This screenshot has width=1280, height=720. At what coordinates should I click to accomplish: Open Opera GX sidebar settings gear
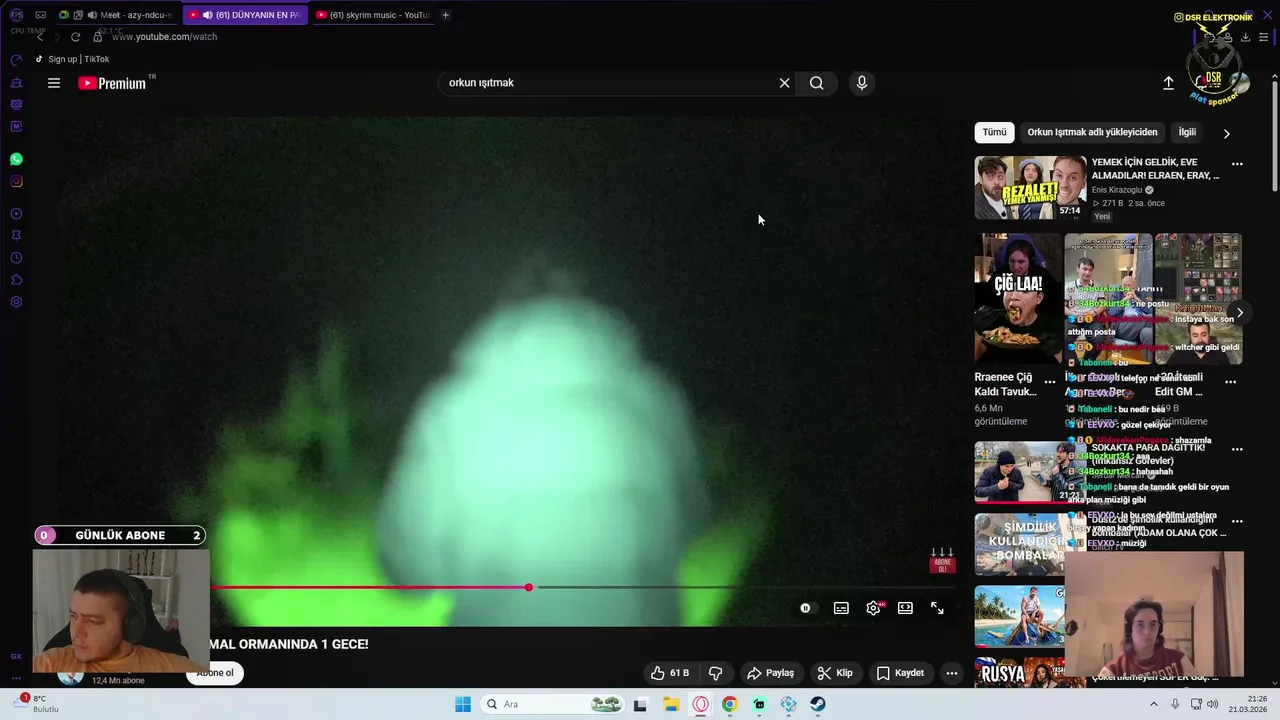point(16,302)
